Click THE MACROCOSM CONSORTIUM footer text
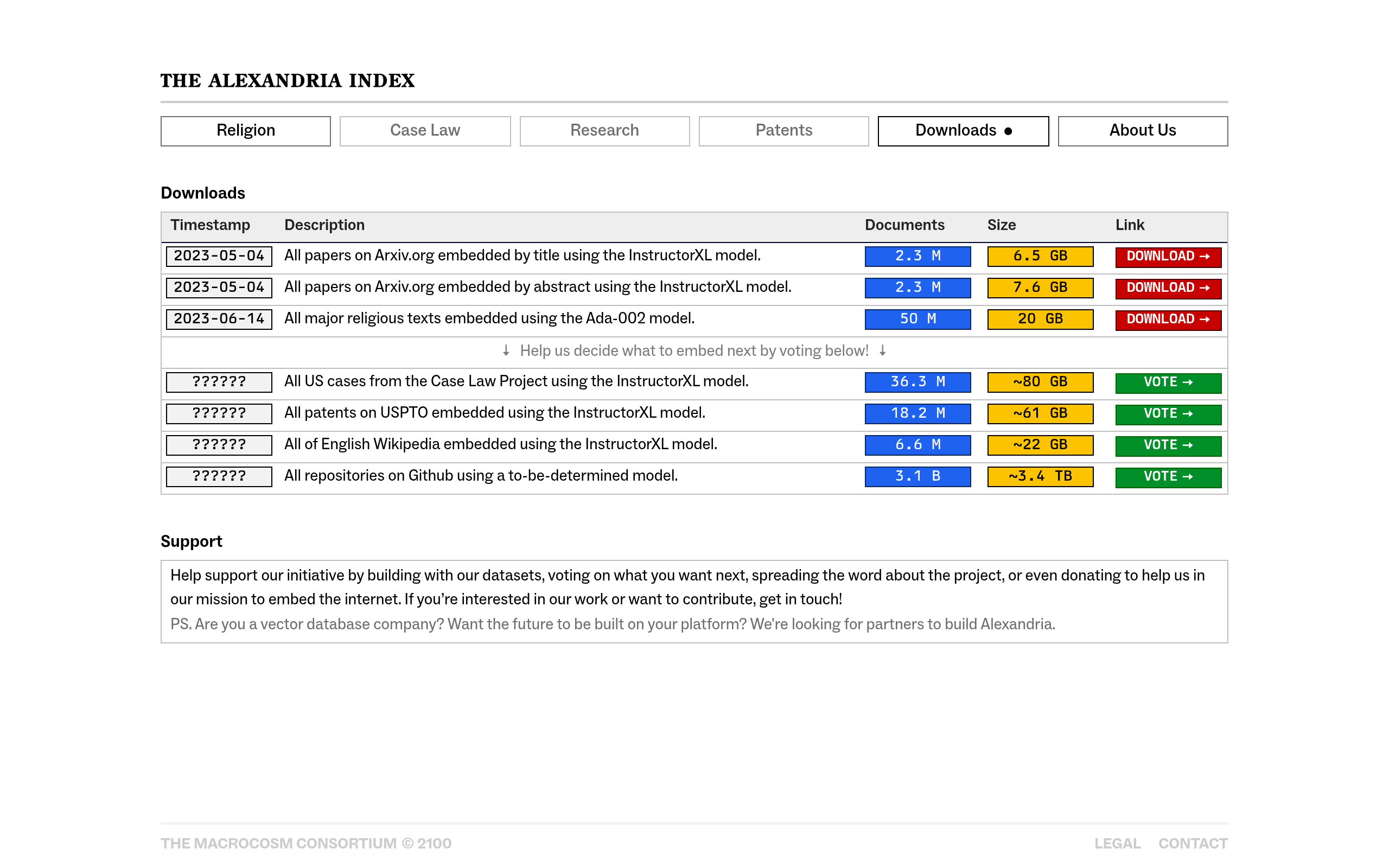This screenshot has height=868, width=1389. tap(306, 843)
